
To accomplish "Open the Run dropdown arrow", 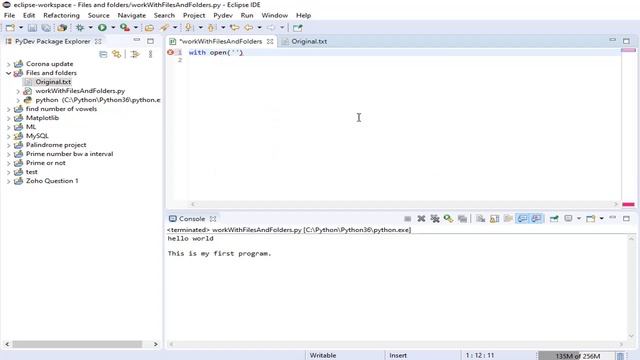I will tap(113, 28).
